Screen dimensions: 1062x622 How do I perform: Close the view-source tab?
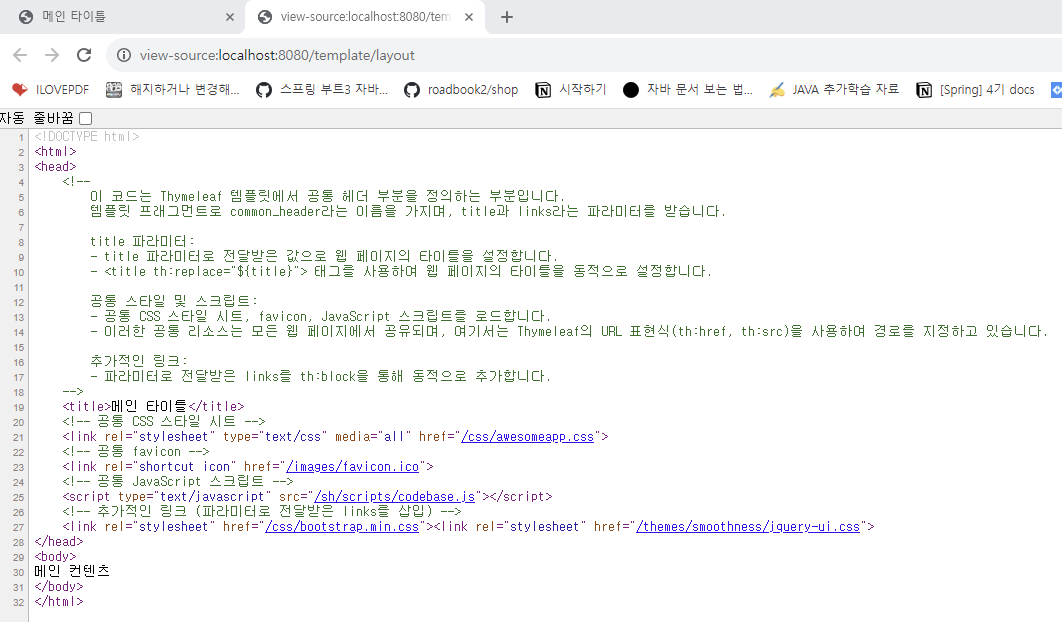coord(469,17)
